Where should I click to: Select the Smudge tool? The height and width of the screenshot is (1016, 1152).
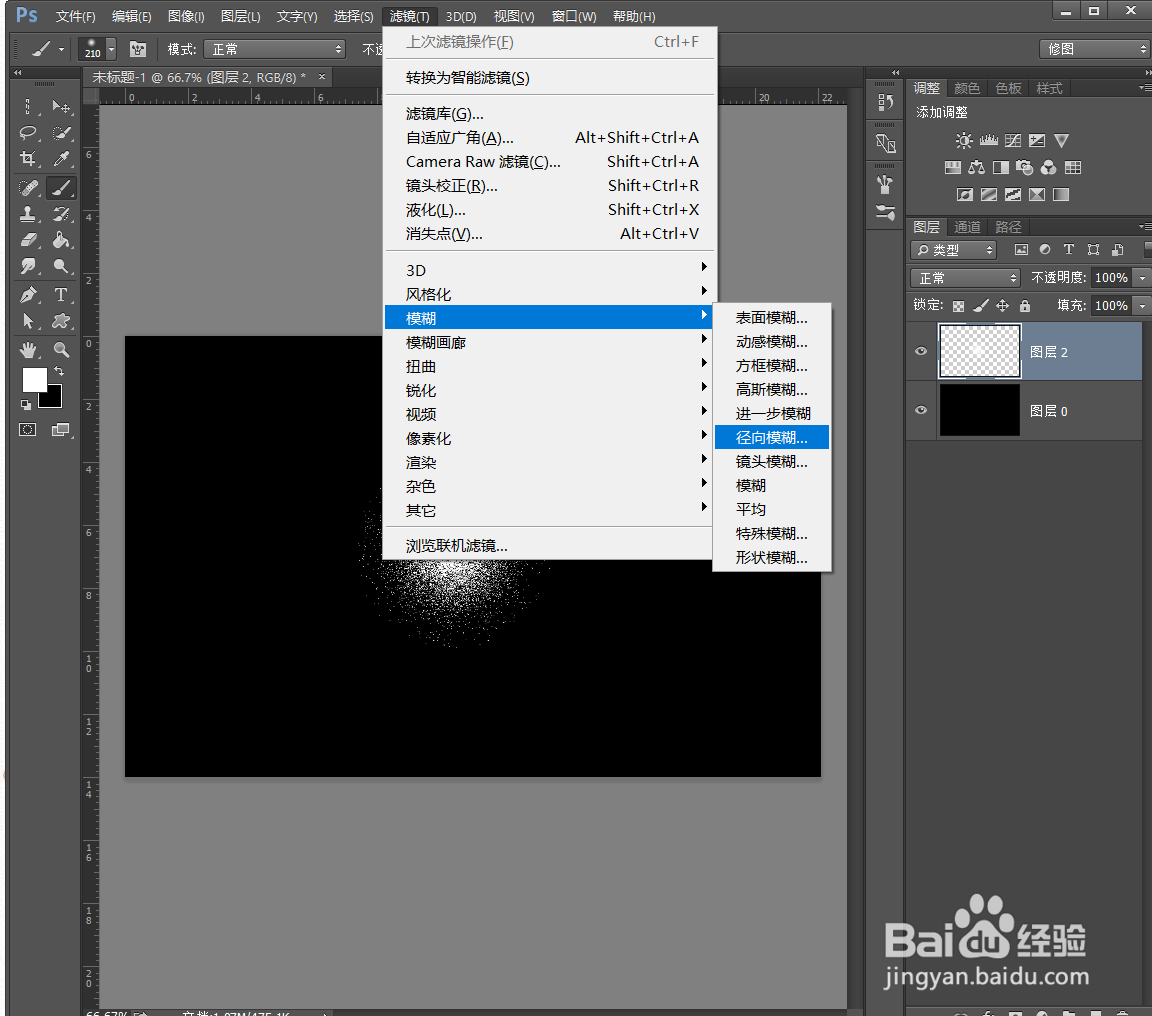(28, 266)
